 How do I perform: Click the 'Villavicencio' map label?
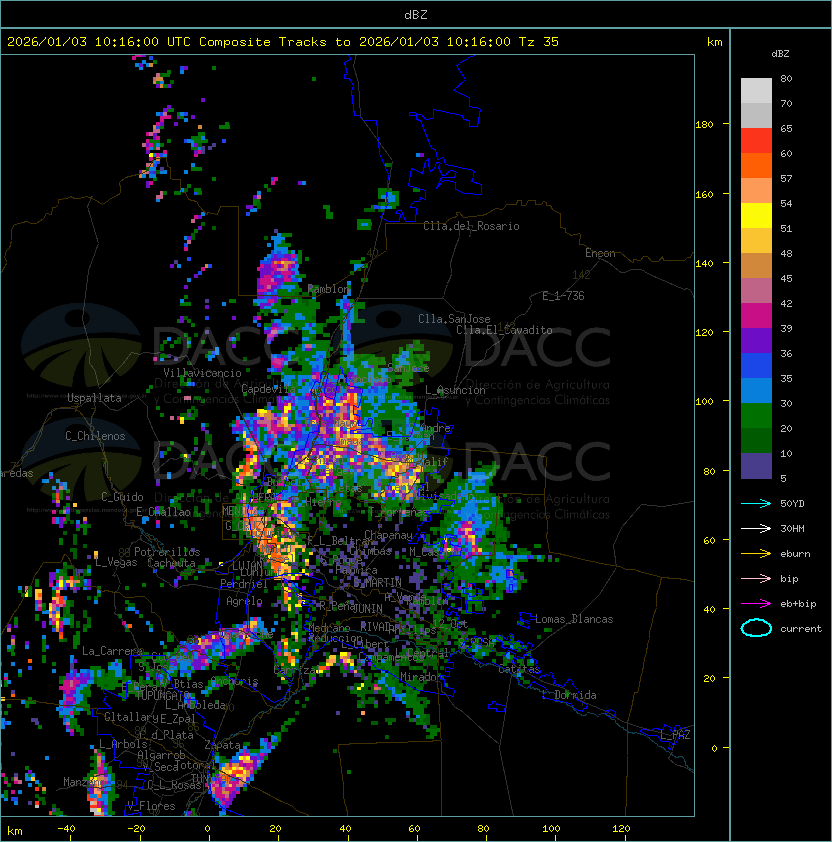202,373
